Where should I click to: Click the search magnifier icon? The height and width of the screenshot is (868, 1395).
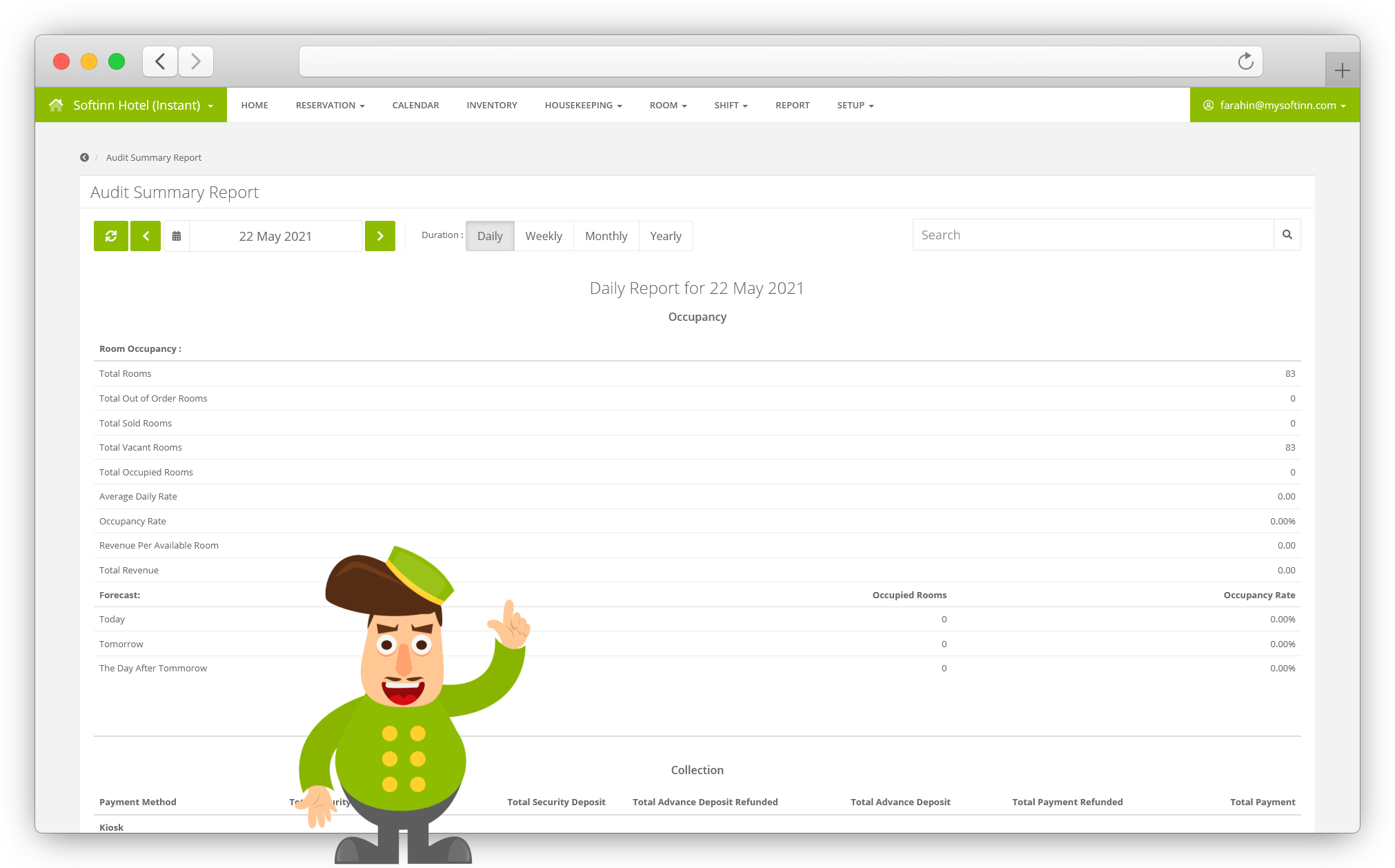(x=1287, y=235)
